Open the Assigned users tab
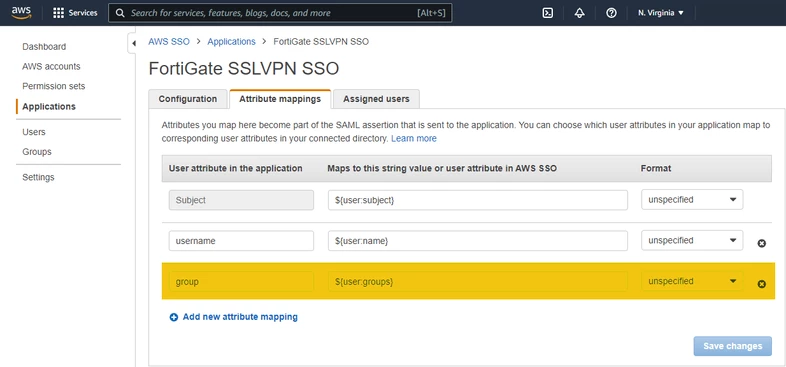 pos(376,99)
